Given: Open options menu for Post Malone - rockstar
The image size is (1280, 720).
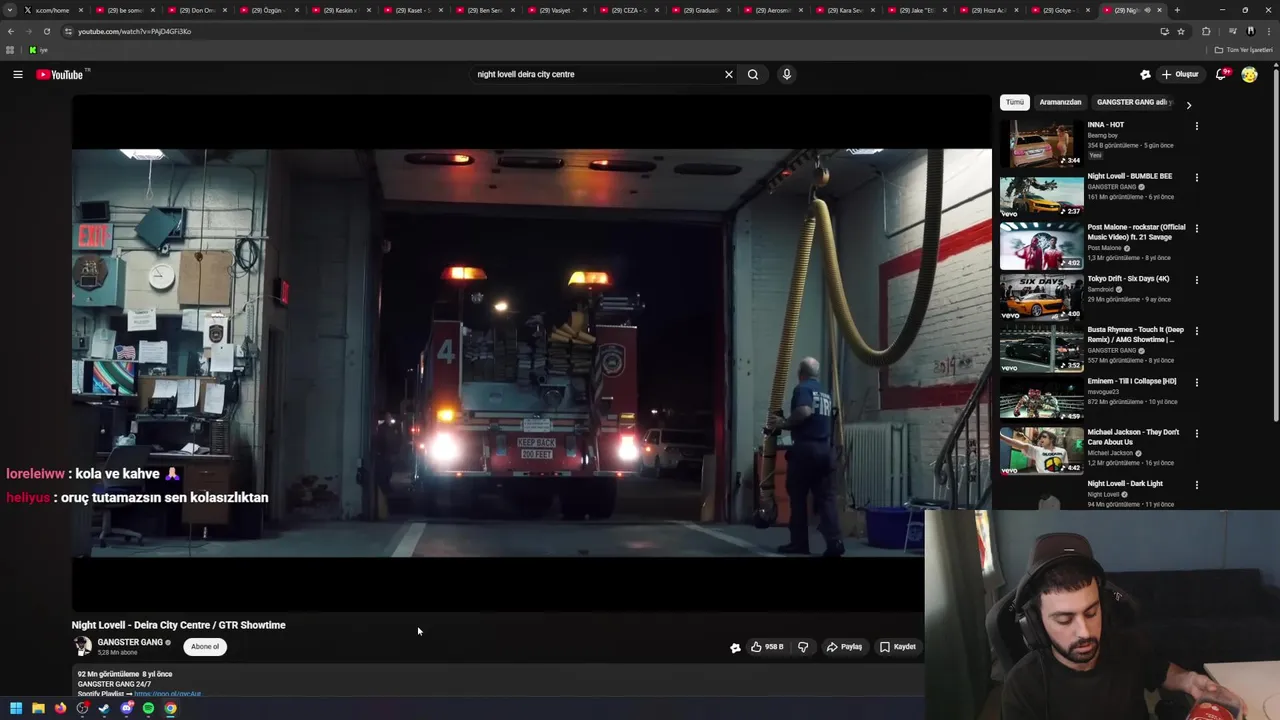Looking at the screenshot, I should [1196, 229].
